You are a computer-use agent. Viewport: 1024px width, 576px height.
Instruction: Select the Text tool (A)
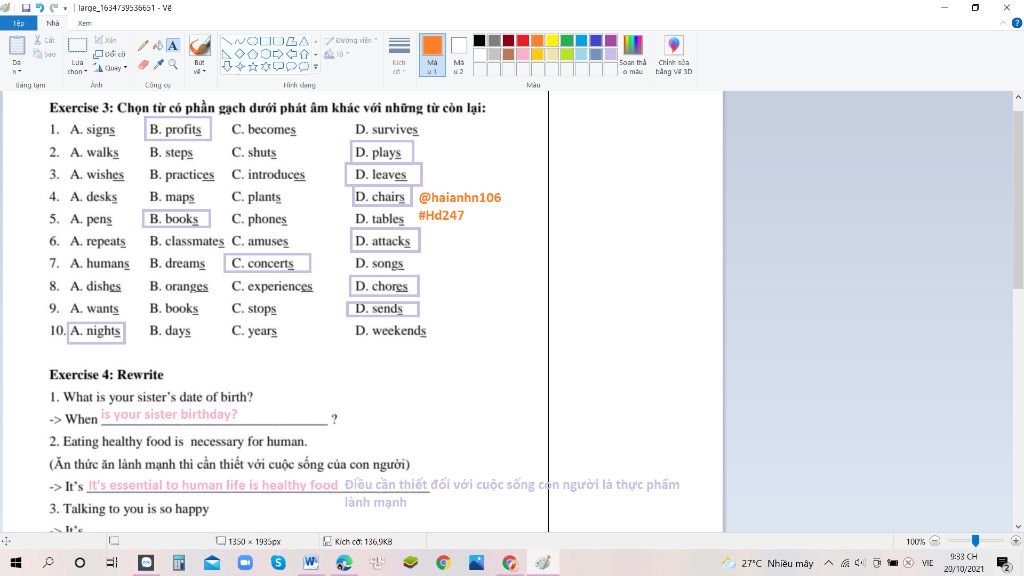click(172, 46)
